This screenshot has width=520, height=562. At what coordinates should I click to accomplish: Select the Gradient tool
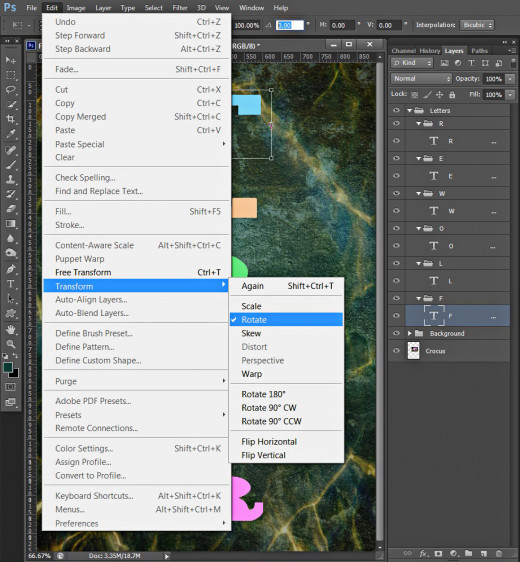pyautogui.click(x=11, y=224)
